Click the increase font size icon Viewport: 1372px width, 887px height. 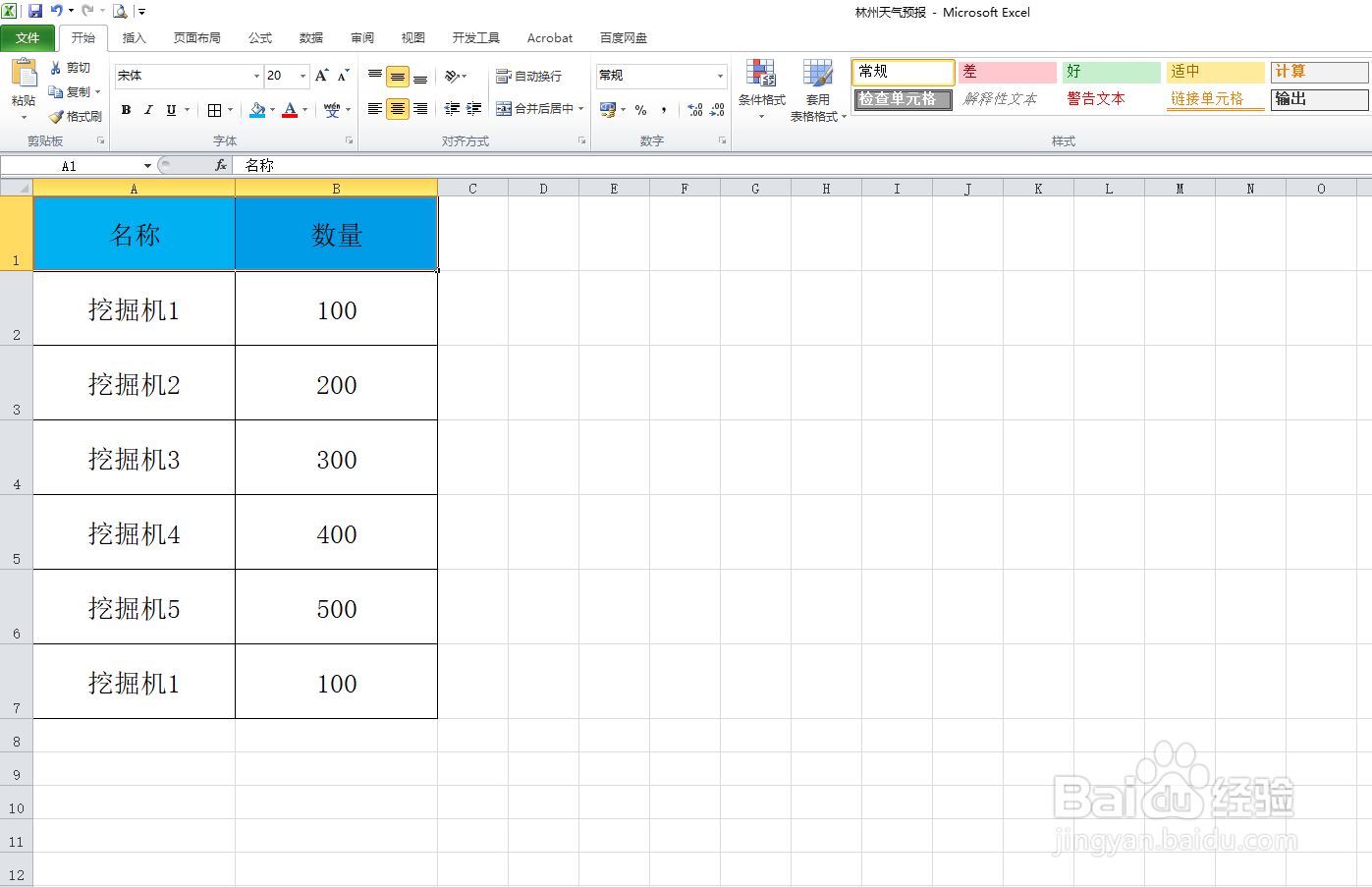pos(321,76)
